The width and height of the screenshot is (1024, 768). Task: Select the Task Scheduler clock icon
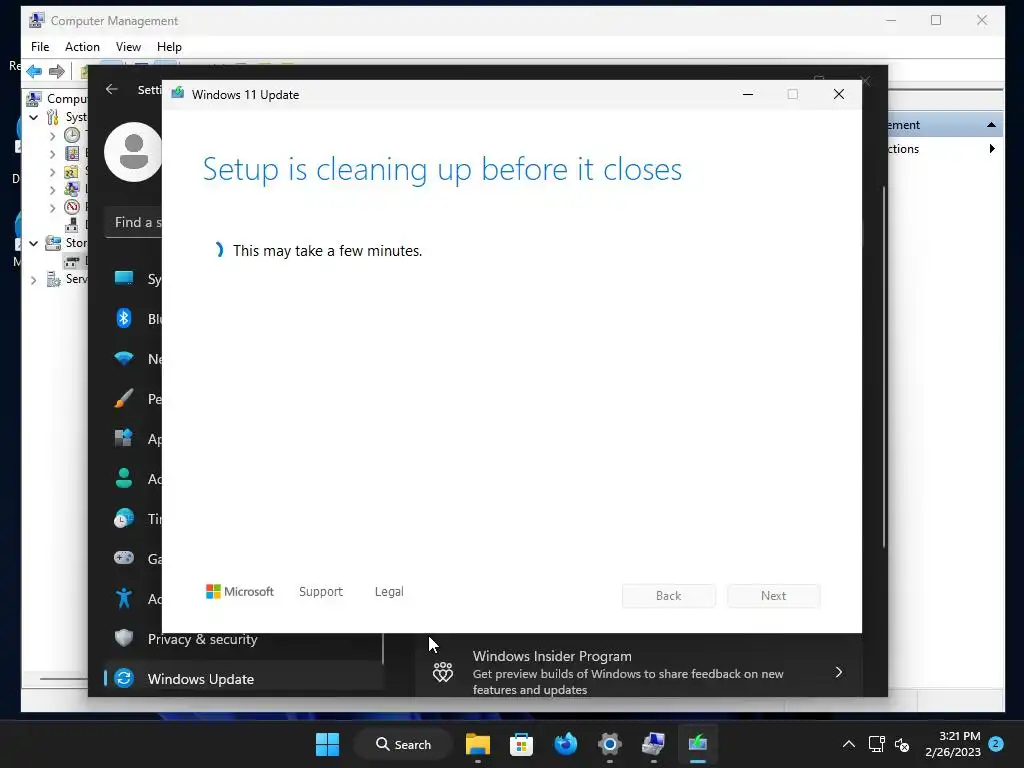(72, 135)
